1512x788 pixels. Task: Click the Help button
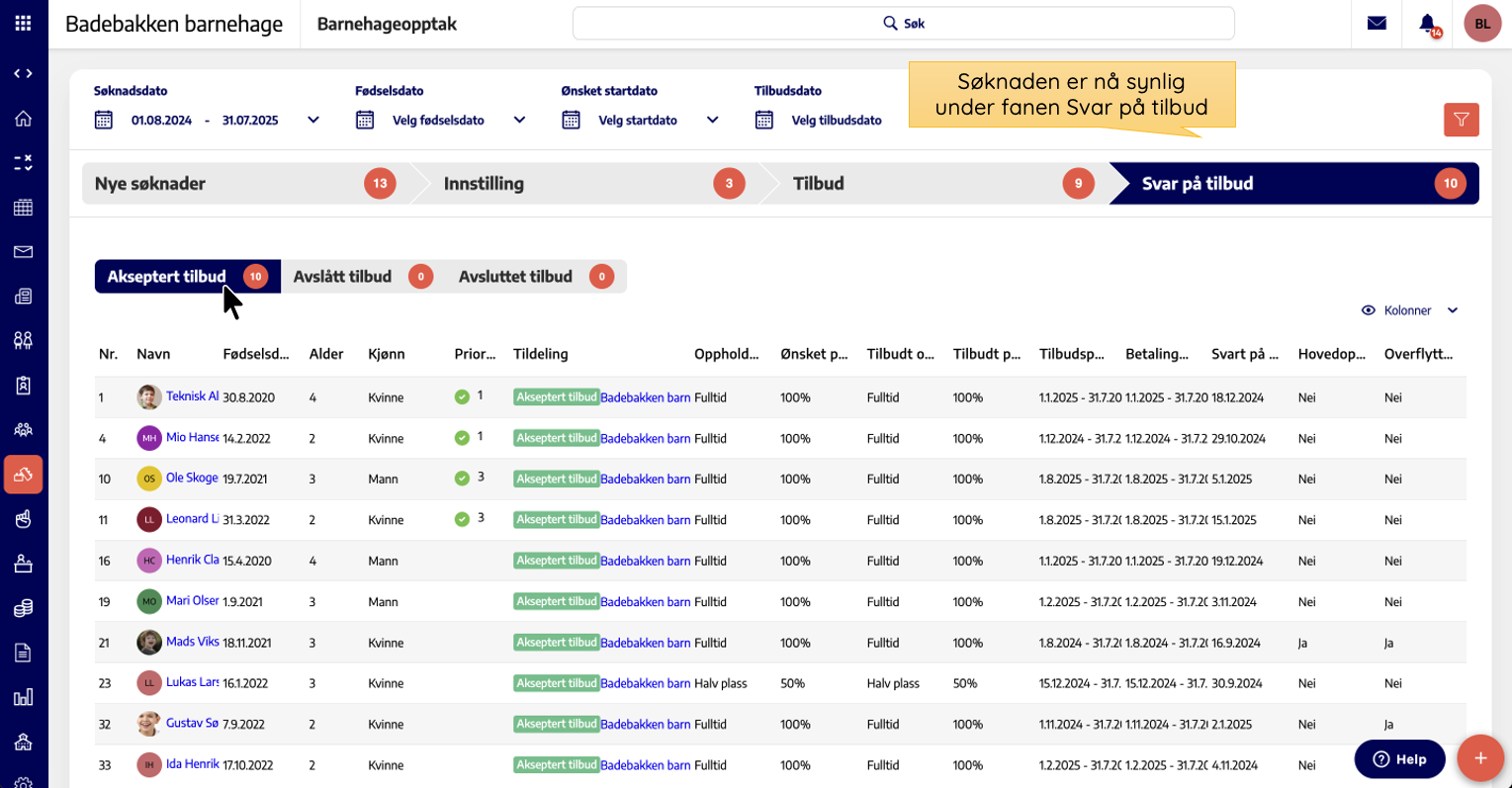(x=1398, y=759)
